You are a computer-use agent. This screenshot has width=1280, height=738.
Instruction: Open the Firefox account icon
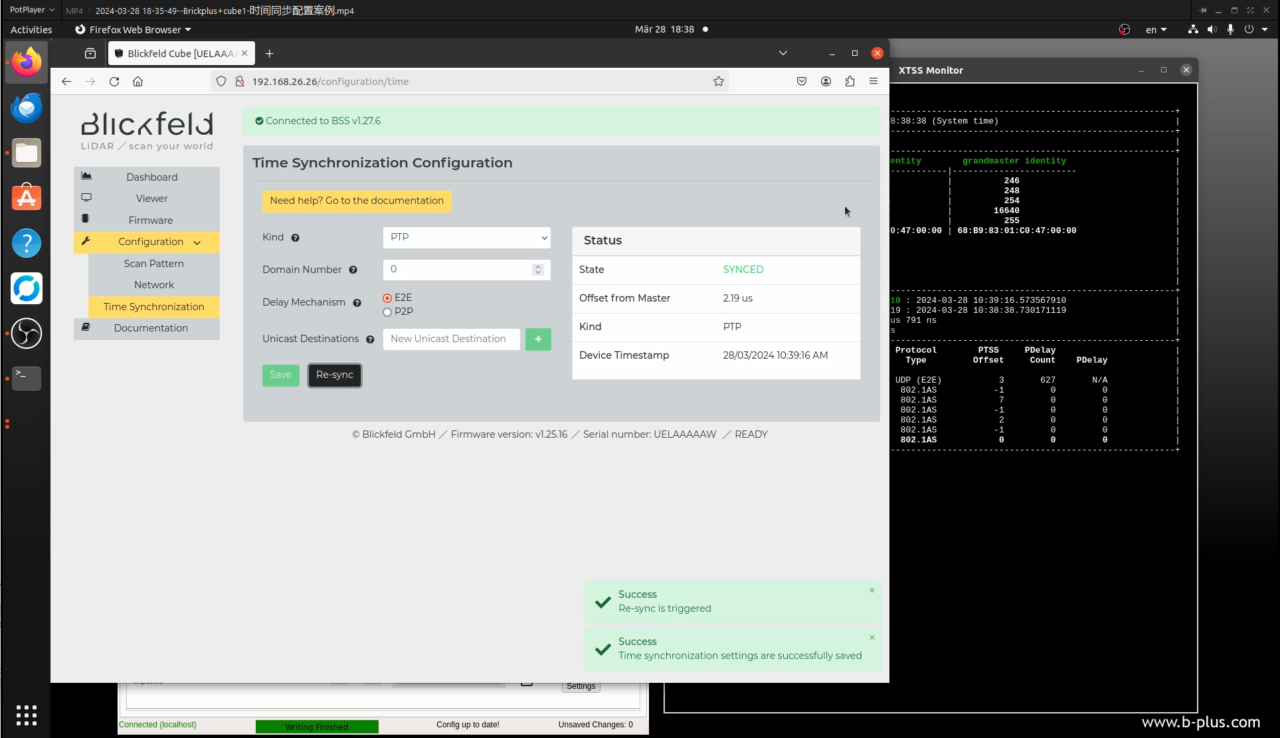[826, 82]
